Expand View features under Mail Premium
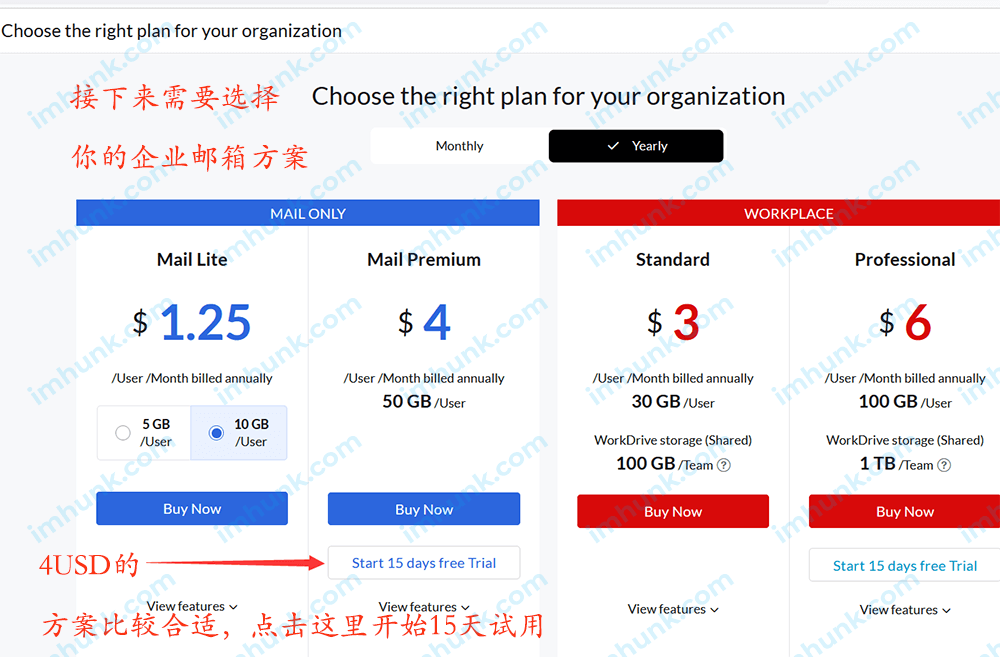The width and height of the screenshot is (1000, 657). [424, 607]
